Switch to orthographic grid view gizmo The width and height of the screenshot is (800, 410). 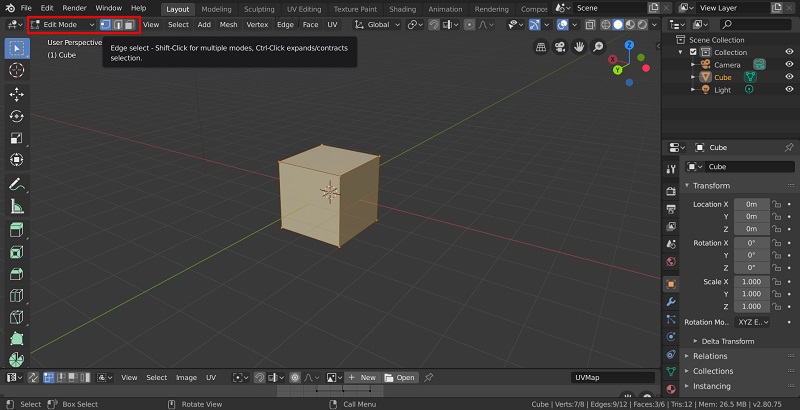click(541, 46)
